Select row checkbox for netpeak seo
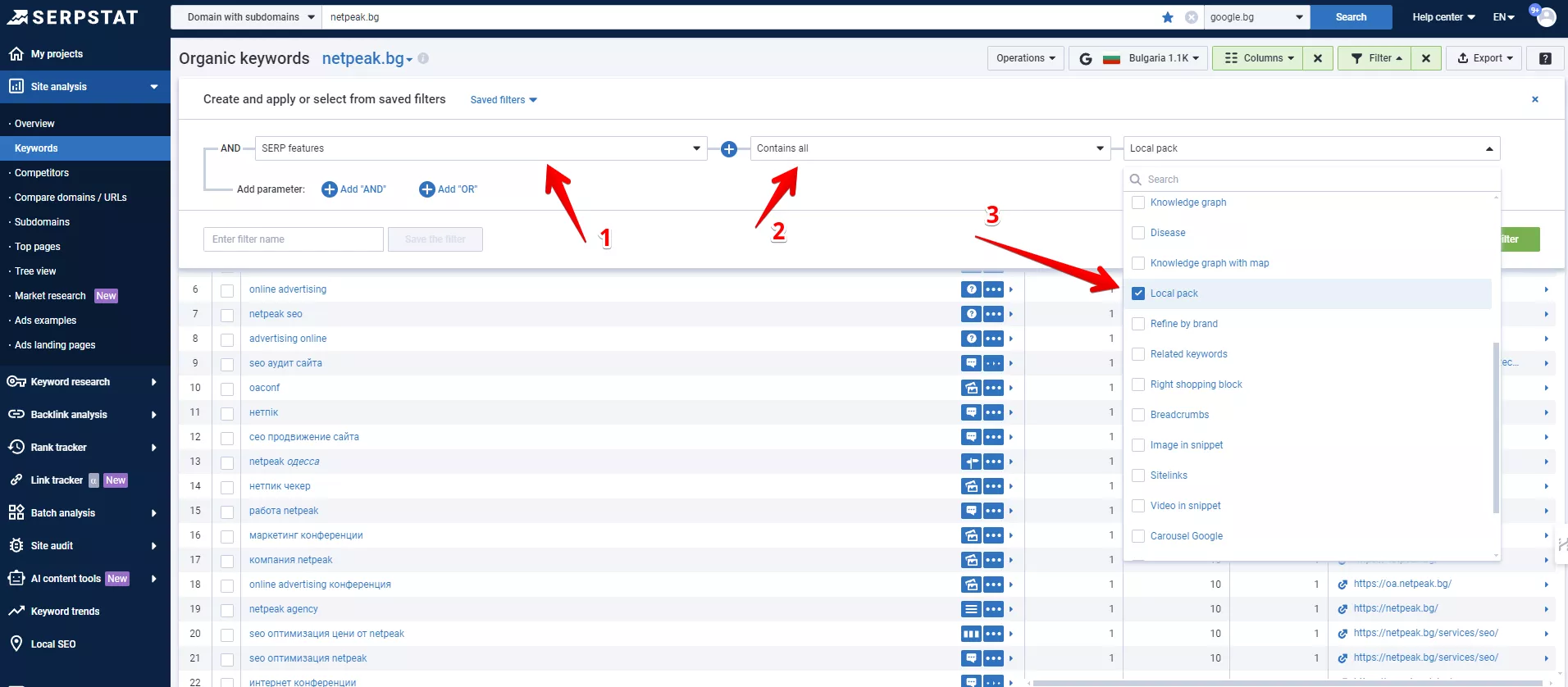 227,315
